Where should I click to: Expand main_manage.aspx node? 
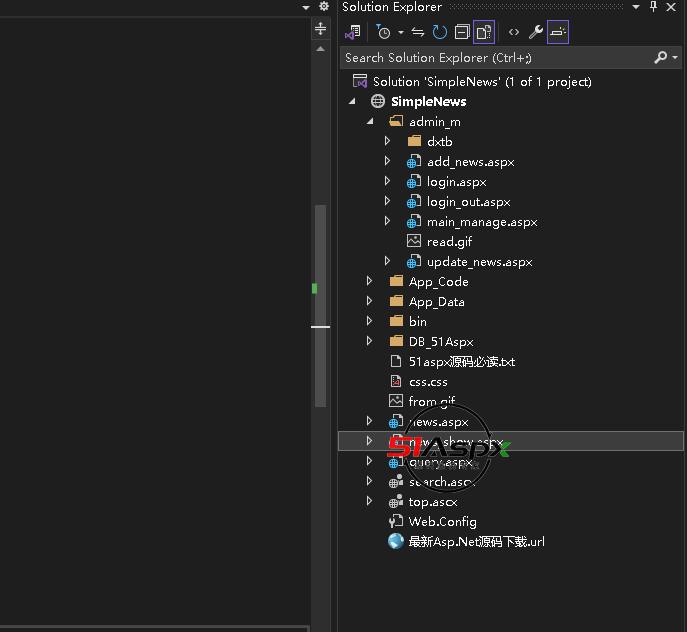(387, 221)
